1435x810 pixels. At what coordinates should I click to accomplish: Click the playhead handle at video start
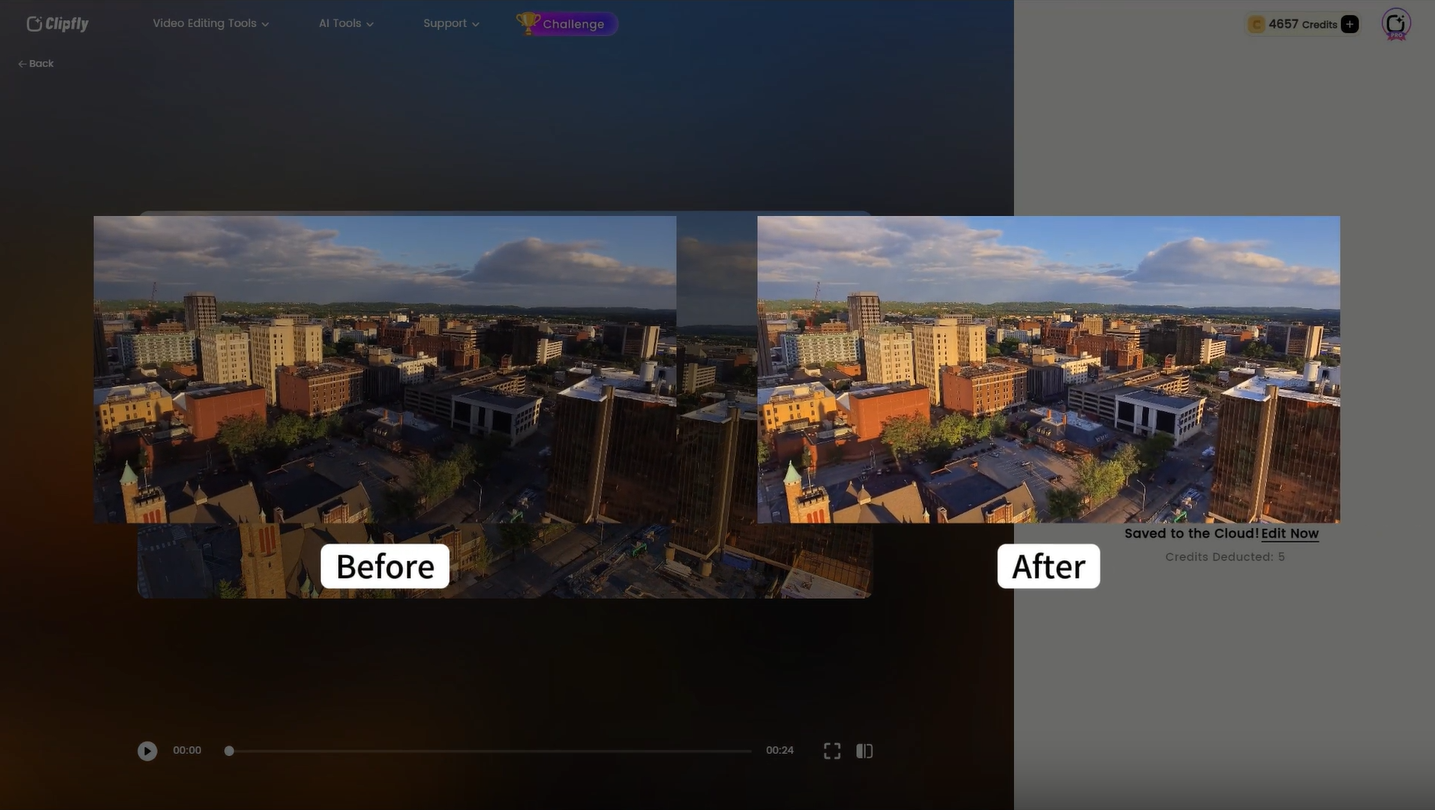coord(229,751)
